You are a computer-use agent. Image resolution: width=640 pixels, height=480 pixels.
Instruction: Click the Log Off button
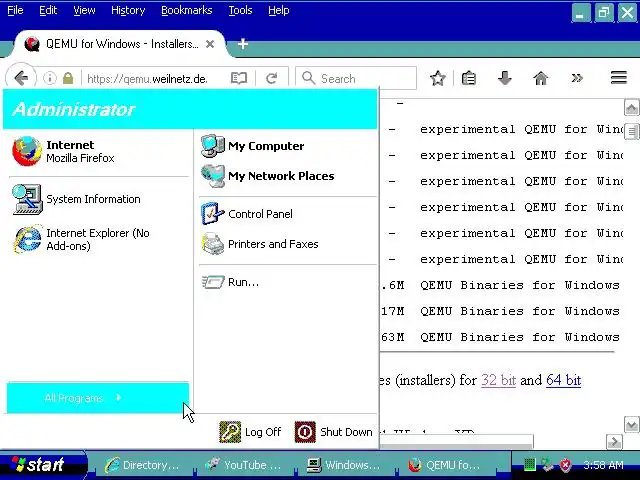pos(250,432)
